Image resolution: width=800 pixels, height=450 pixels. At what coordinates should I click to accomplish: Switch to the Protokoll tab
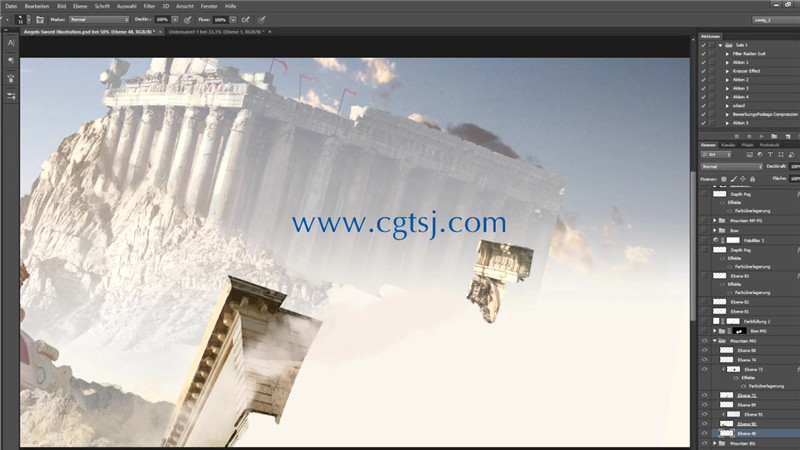pos(769,145)
